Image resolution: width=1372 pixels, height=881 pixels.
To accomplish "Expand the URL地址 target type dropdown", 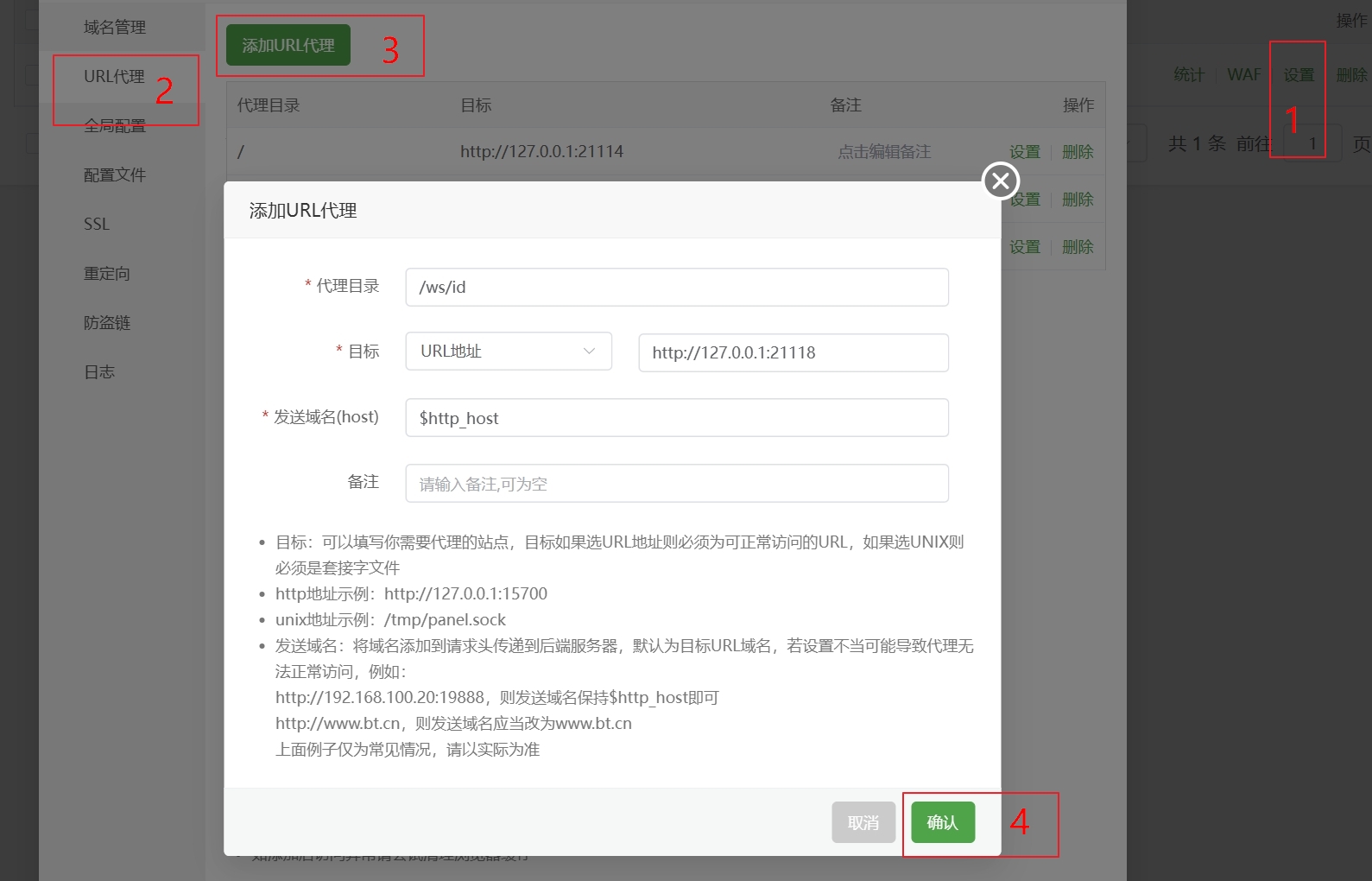I will [x=509, y=352].
